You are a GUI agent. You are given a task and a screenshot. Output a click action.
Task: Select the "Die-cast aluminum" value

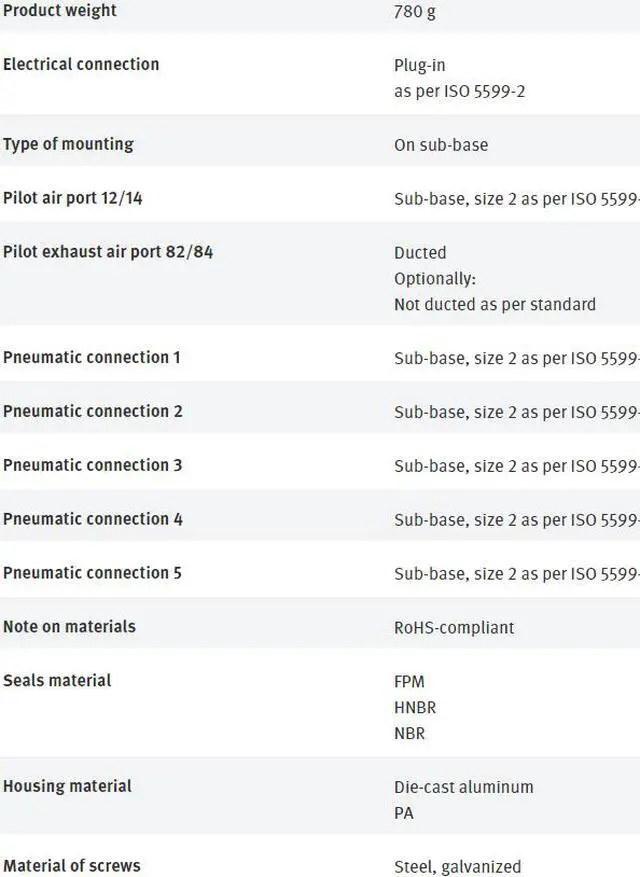[x=464, y=788]
